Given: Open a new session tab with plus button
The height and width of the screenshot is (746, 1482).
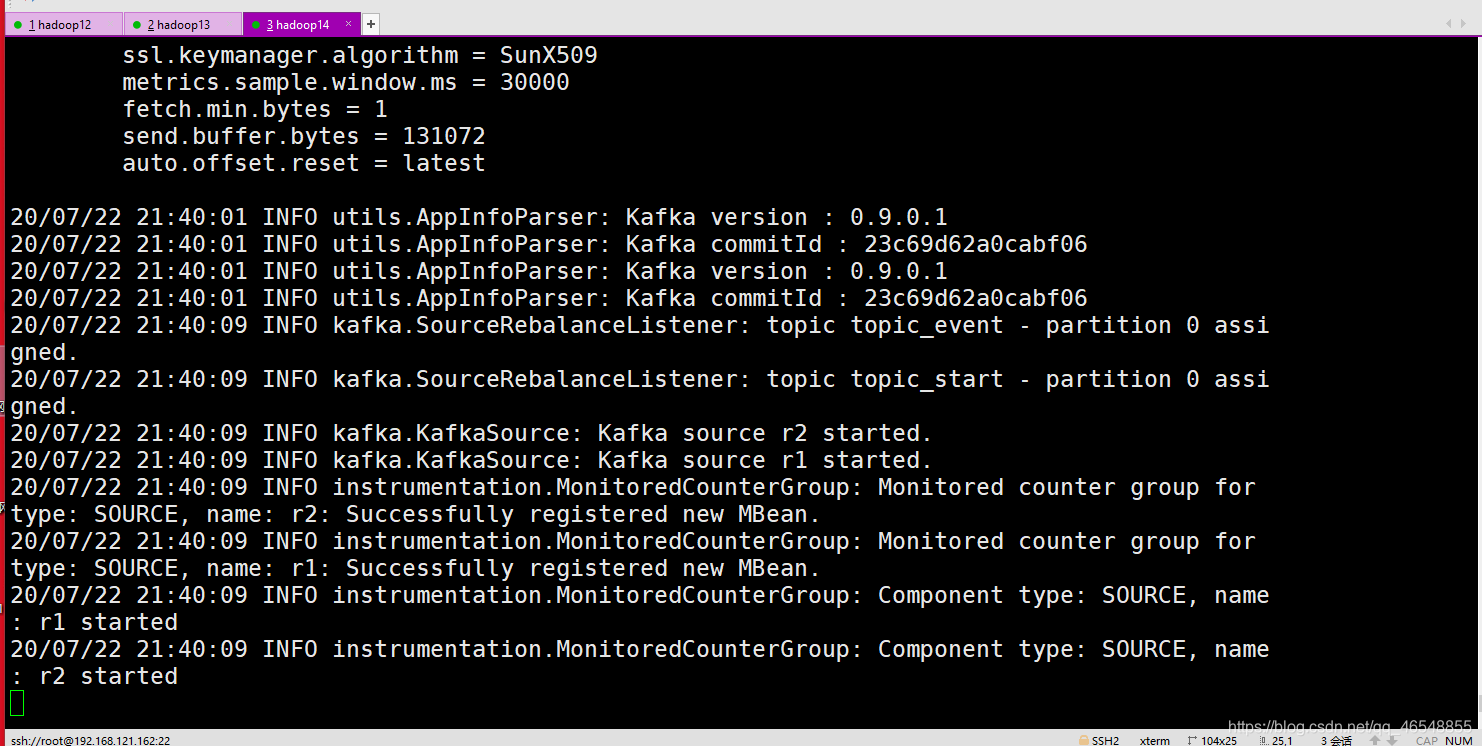Looking at the screenshot, I should (370, 24).
